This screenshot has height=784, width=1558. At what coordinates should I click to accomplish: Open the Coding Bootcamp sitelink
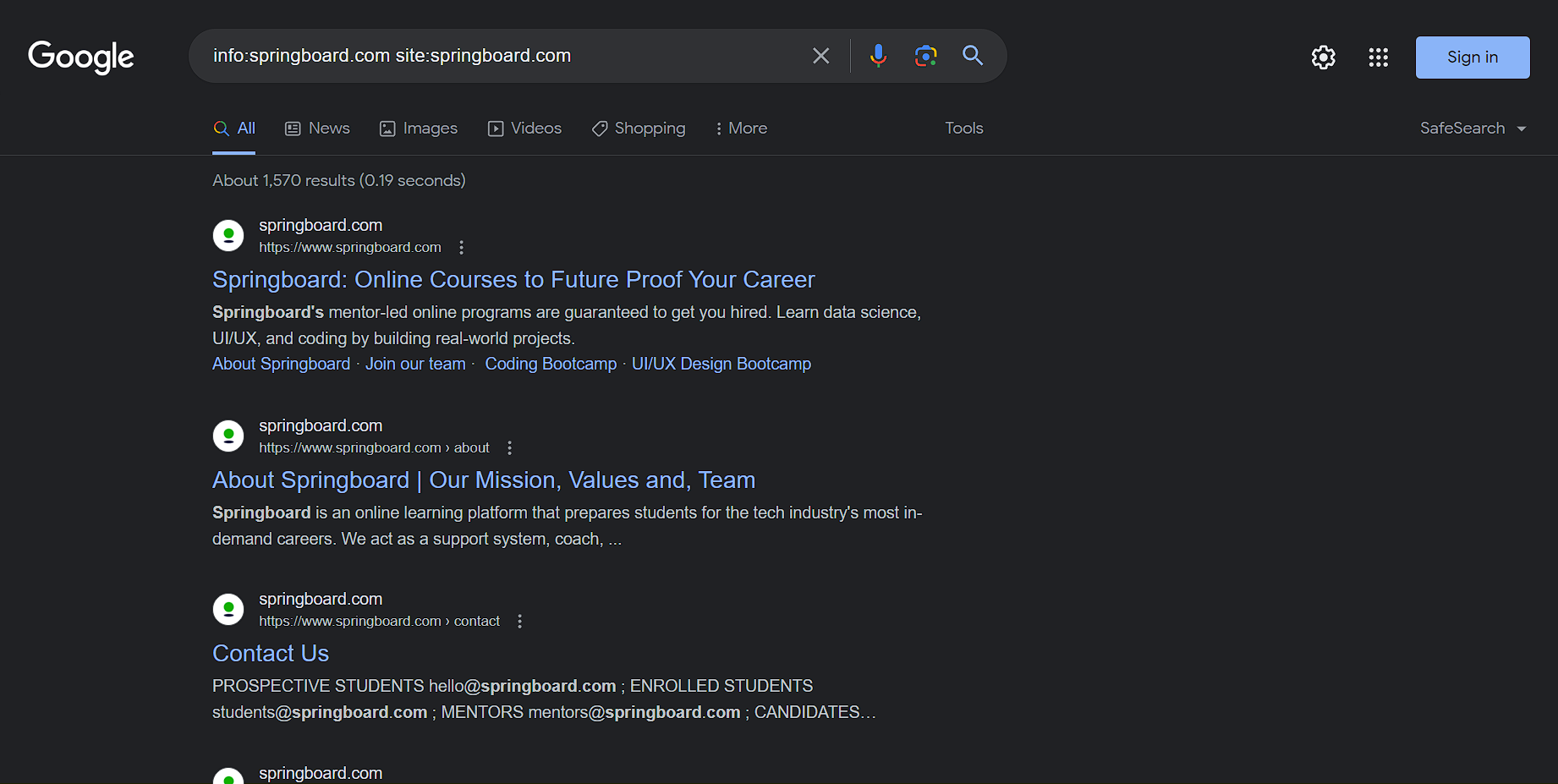(x=551, y=364)
